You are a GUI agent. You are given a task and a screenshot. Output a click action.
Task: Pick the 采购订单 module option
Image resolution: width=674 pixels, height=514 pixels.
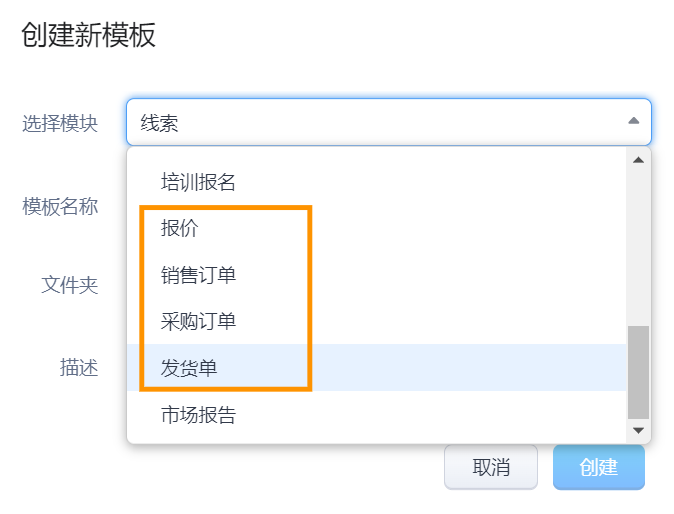(x=198, y=321)
